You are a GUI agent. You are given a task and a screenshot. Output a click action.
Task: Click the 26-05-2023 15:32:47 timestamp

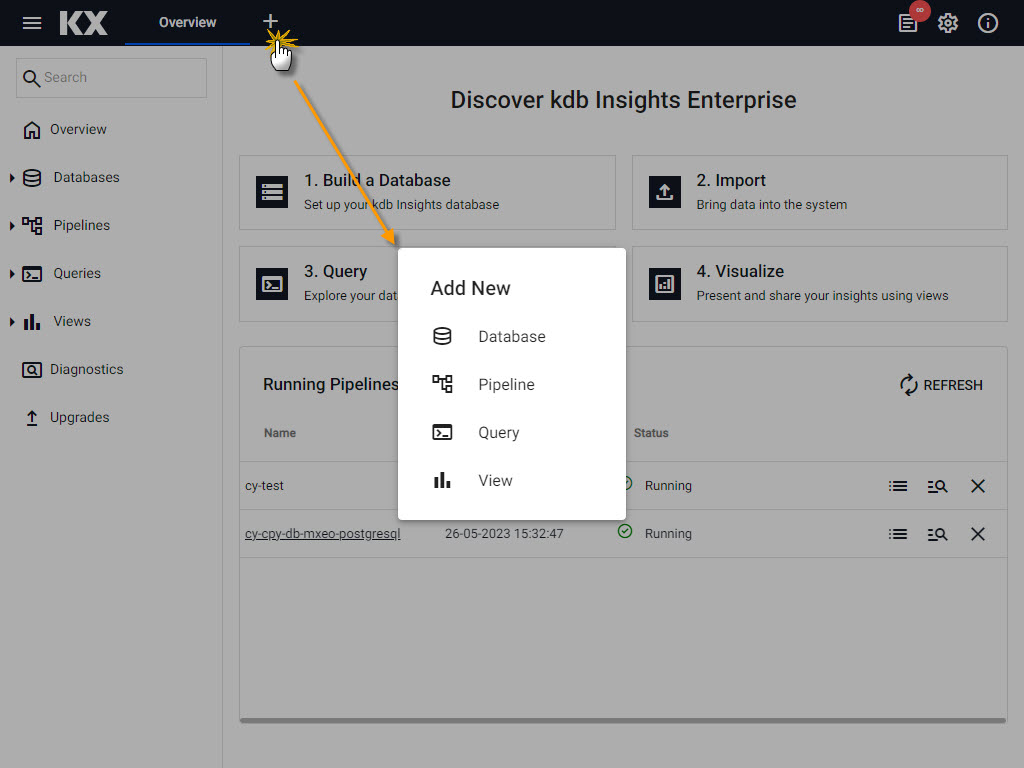504,534
